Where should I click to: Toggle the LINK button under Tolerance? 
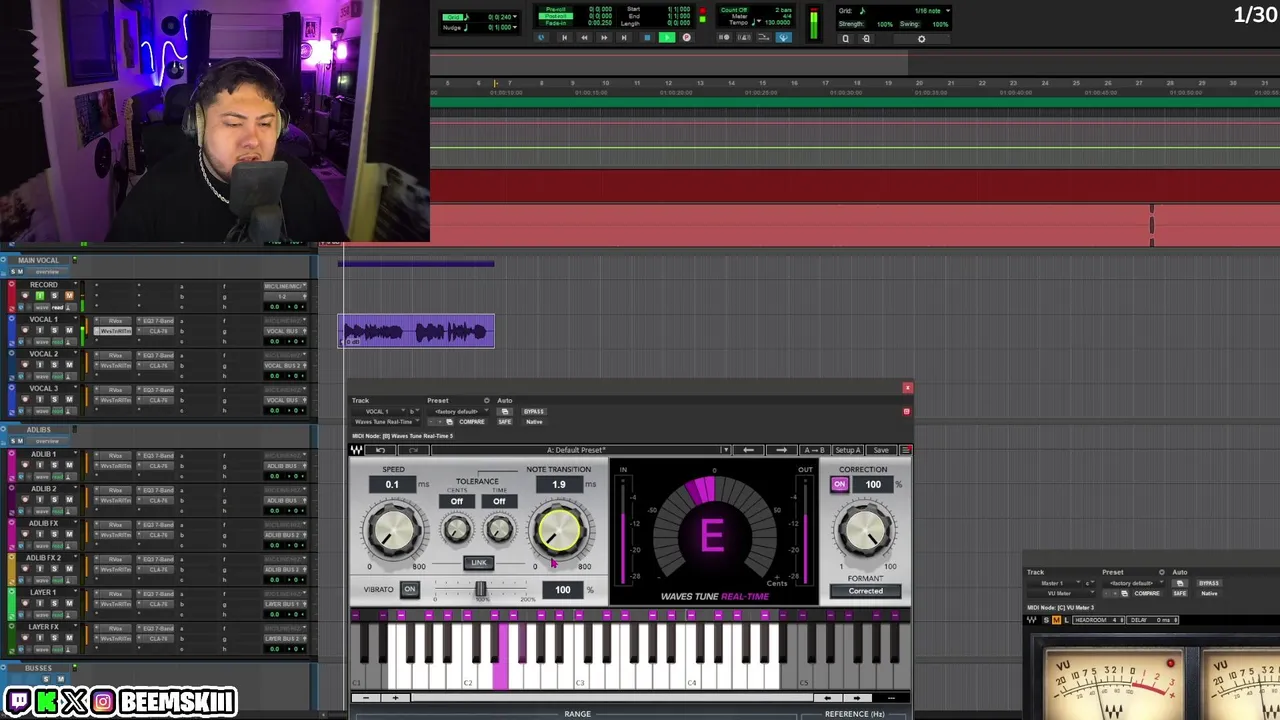(479, 562)
